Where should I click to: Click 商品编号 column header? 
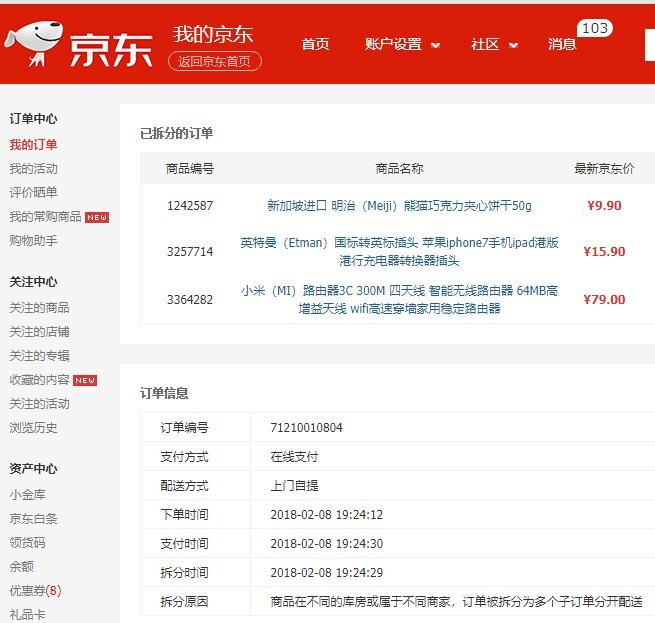coord(190,169)
